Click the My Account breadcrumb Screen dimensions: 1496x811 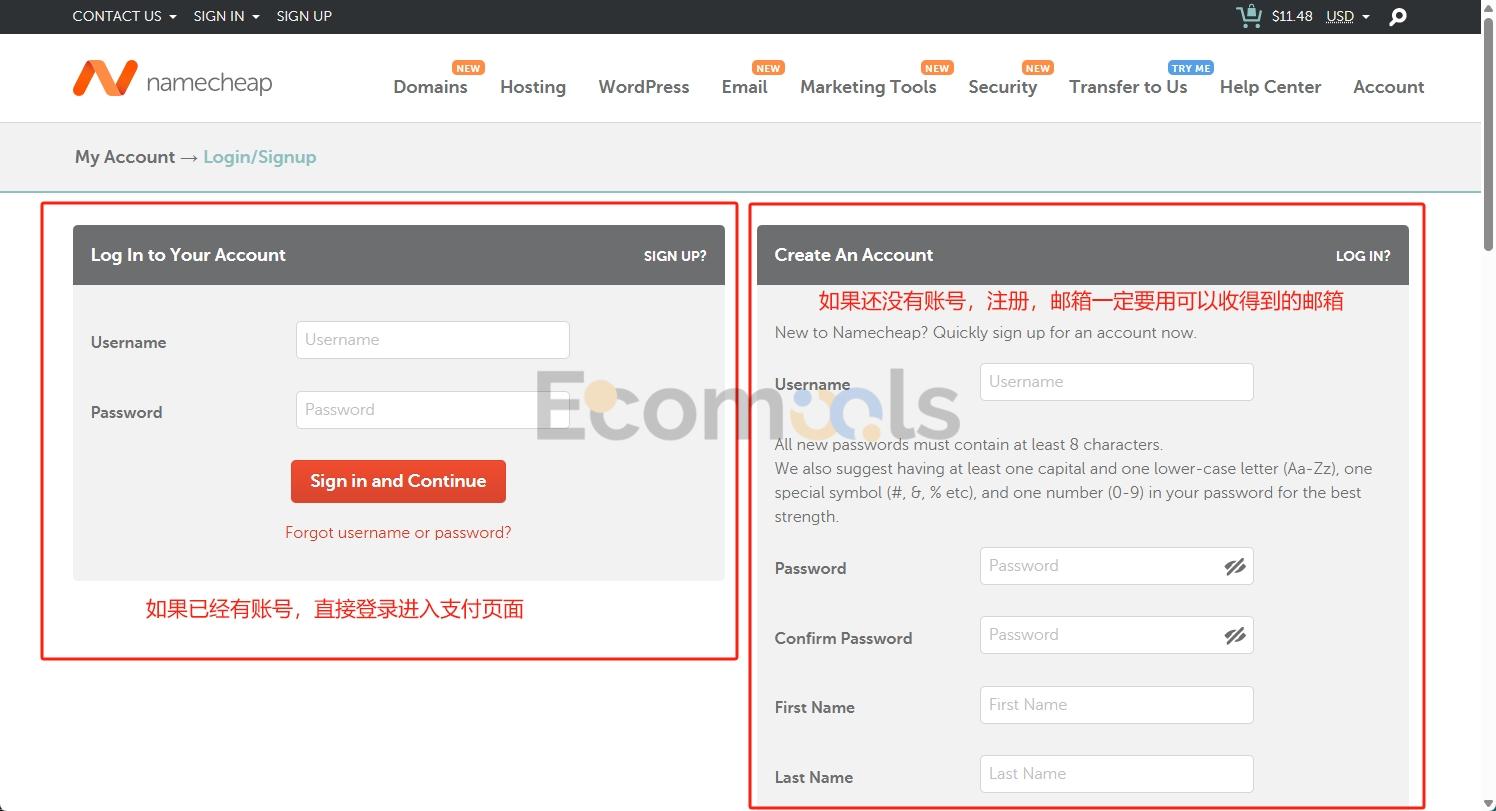(x=125, y=157)
